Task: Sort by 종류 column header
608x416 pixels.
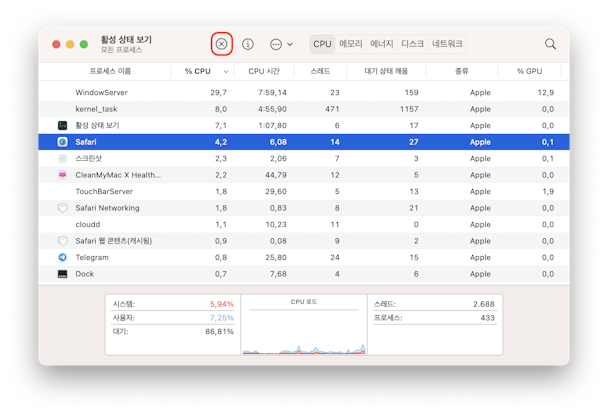Action: [461, 71]
